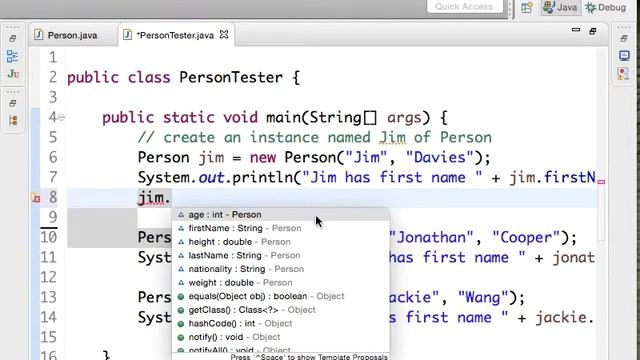Image resolution: width=640 pixels, height=360 pixels.
Task: Switch to the Debug perspective
Action: pyautogui.click(x=606, y=7)
